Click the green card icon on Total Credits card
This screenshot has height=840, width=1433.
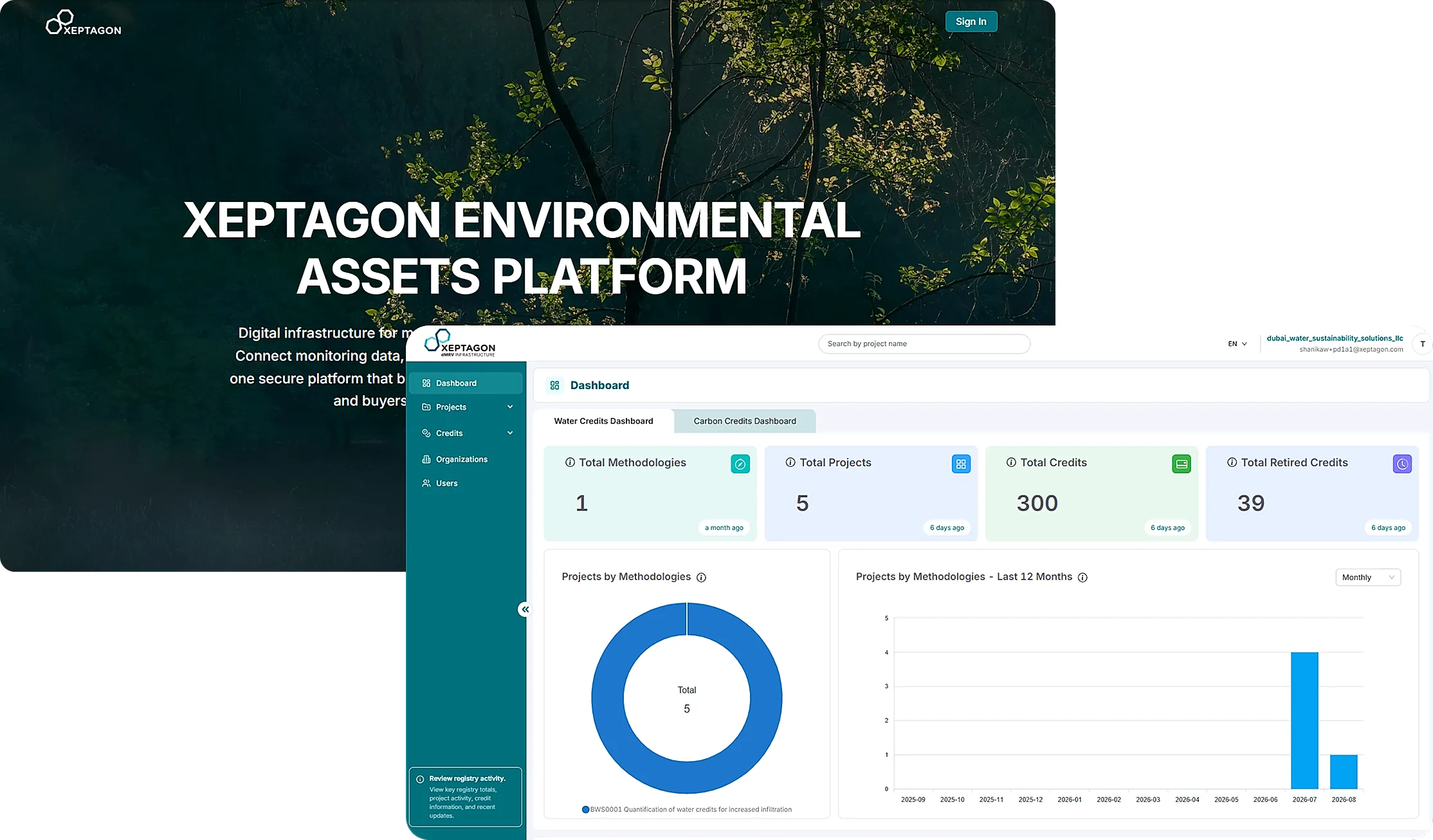(1182, 464)
